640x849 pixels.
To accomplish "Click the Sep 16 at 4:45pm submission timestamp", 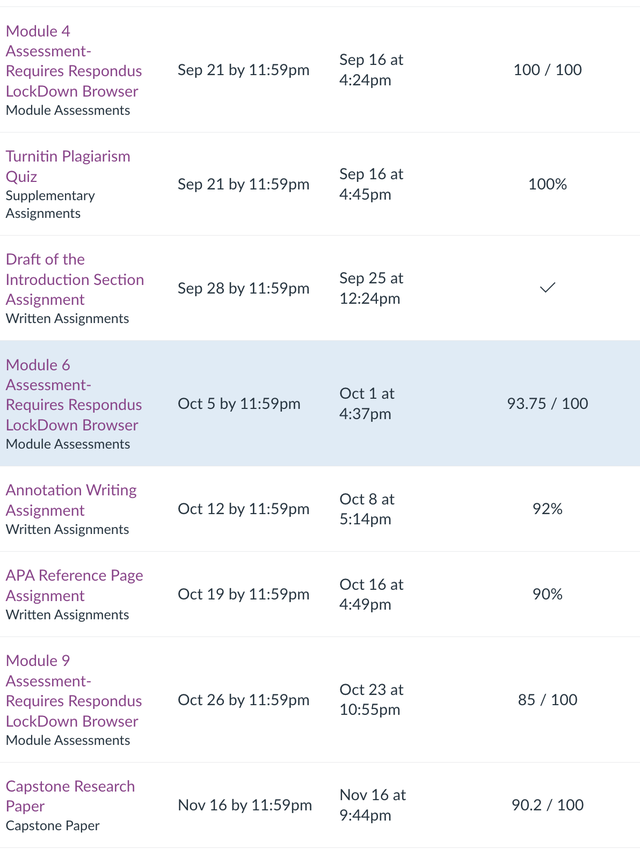I will click(x=371, y=184).
